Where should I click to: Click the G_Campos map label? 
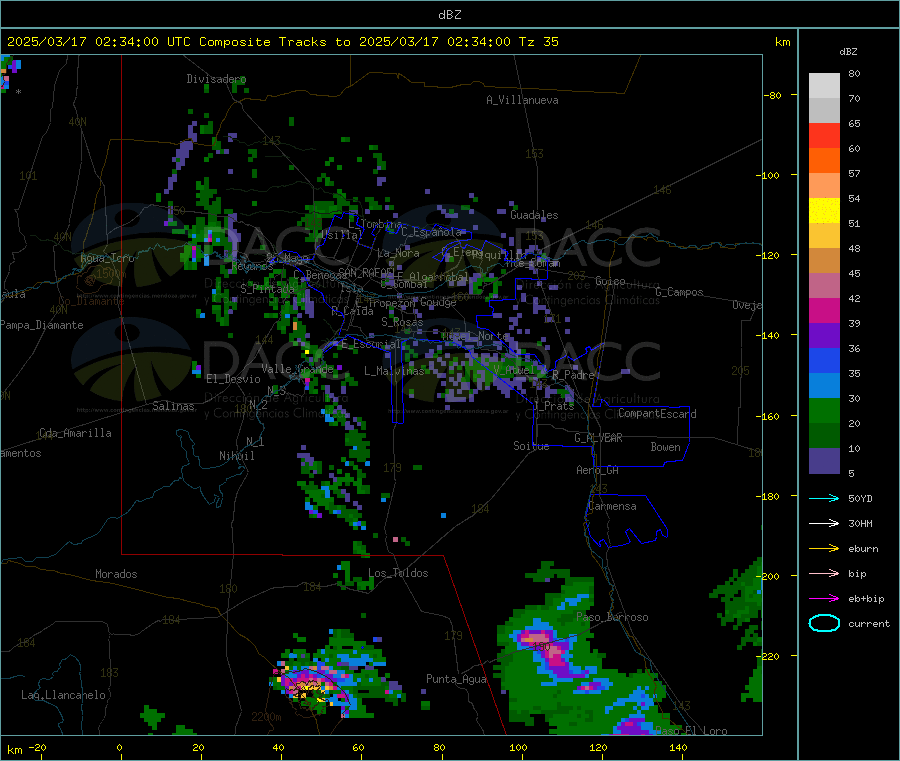point(680,292)
